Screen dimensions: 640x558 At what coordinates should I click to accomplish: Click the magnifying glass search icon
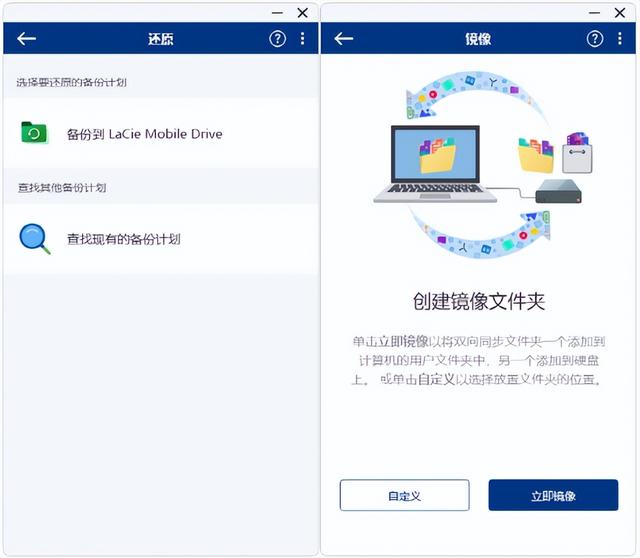point(35,239)
